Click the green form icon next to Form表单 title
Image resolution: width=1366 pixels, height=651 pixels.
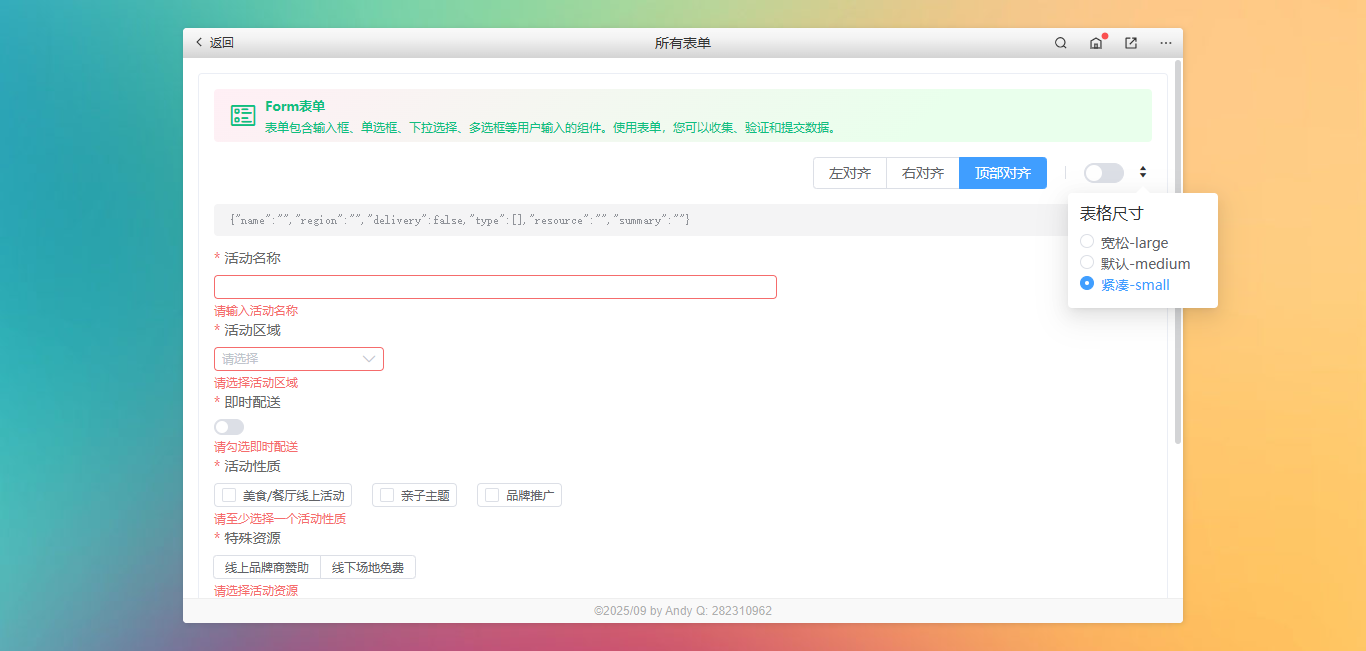tap(242, 114)
